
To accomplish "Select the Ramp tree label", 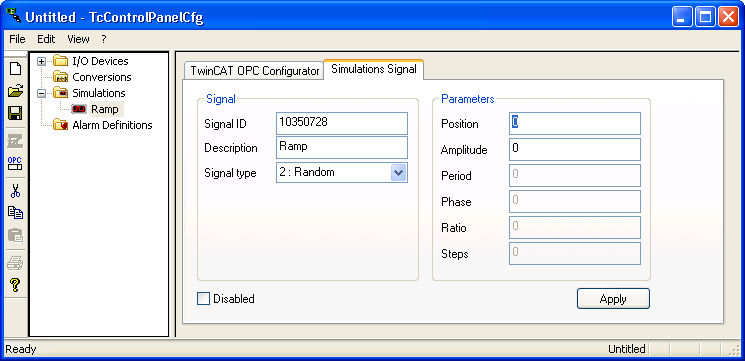I will point(105,109).
